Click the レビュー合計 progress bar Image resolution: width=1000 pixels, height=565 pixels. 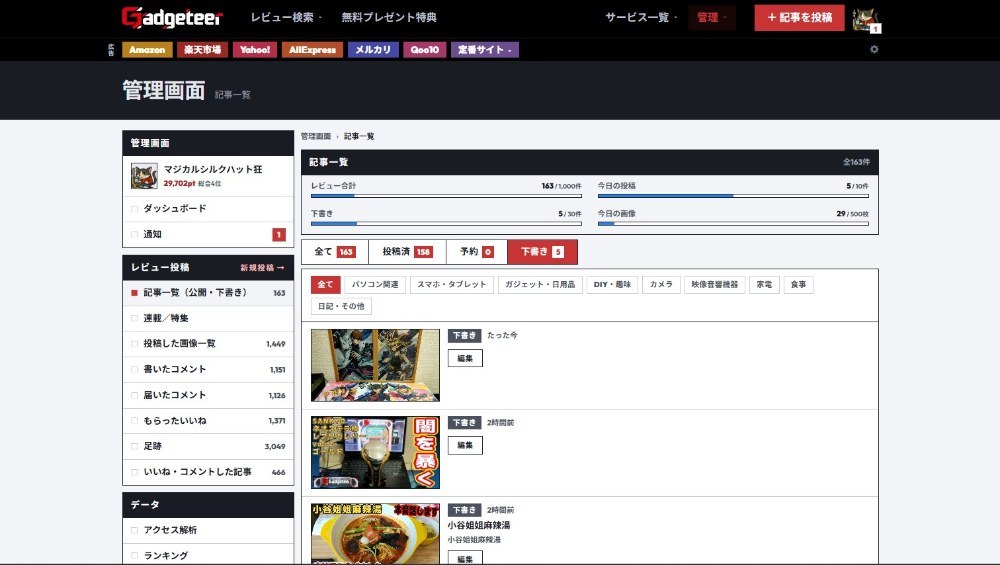pyautogui.click(x=446, y=196)
